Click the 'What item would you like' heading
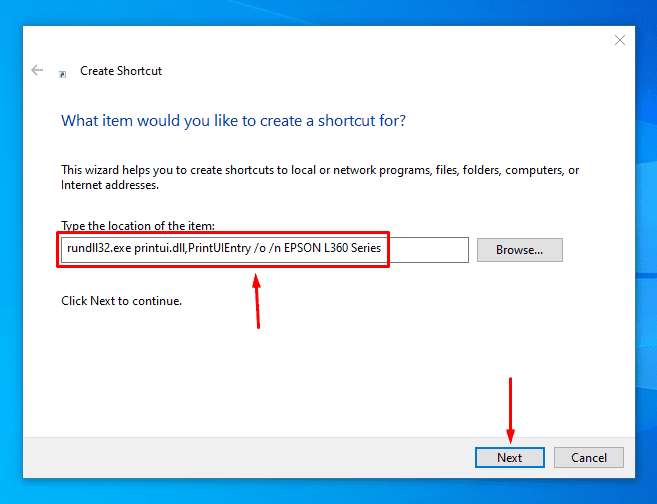The height and width of the screenshot is (504, 657). tap(233, 121)
